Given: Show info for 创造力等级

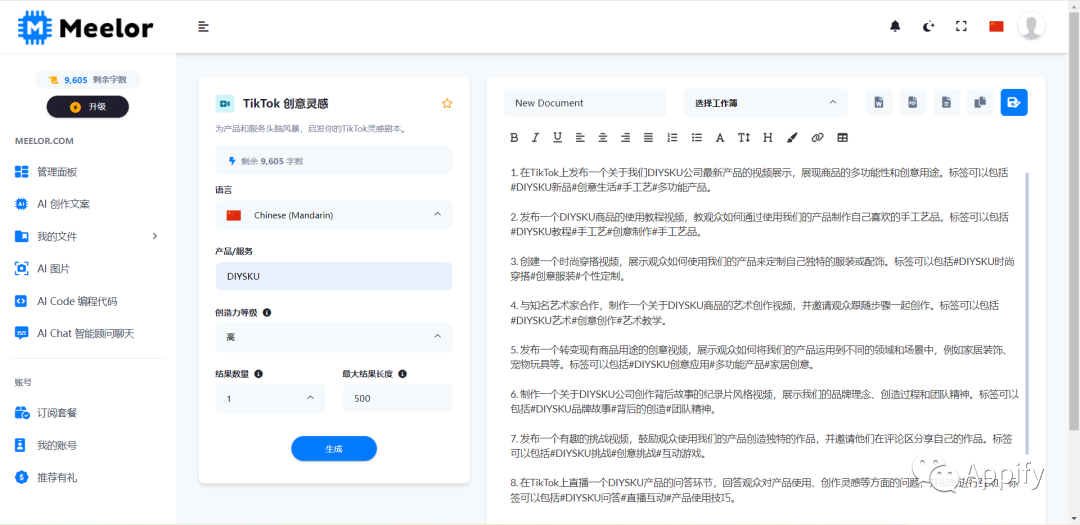Looking at the screenshot, I should pyautogui.click(x=267, y=312).
